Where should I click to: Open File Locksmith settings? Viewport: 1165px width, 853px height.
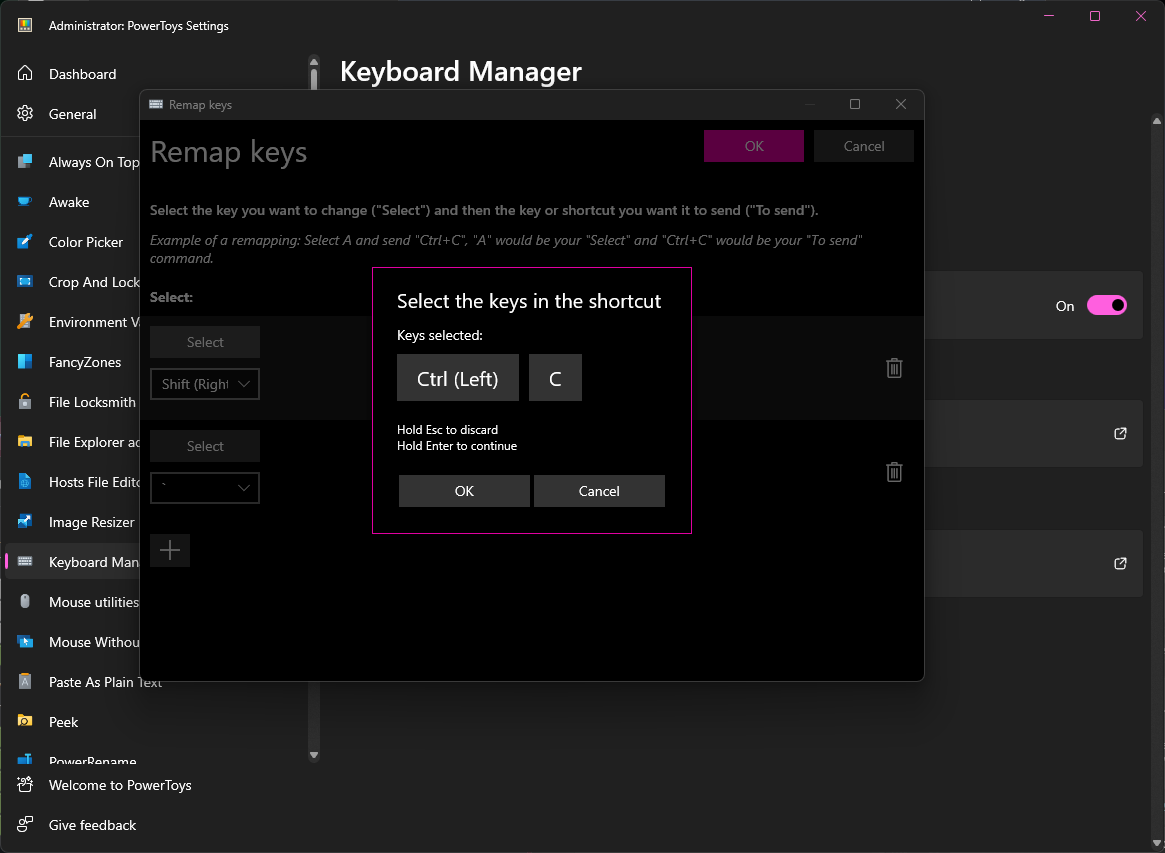tap(93, 402)
